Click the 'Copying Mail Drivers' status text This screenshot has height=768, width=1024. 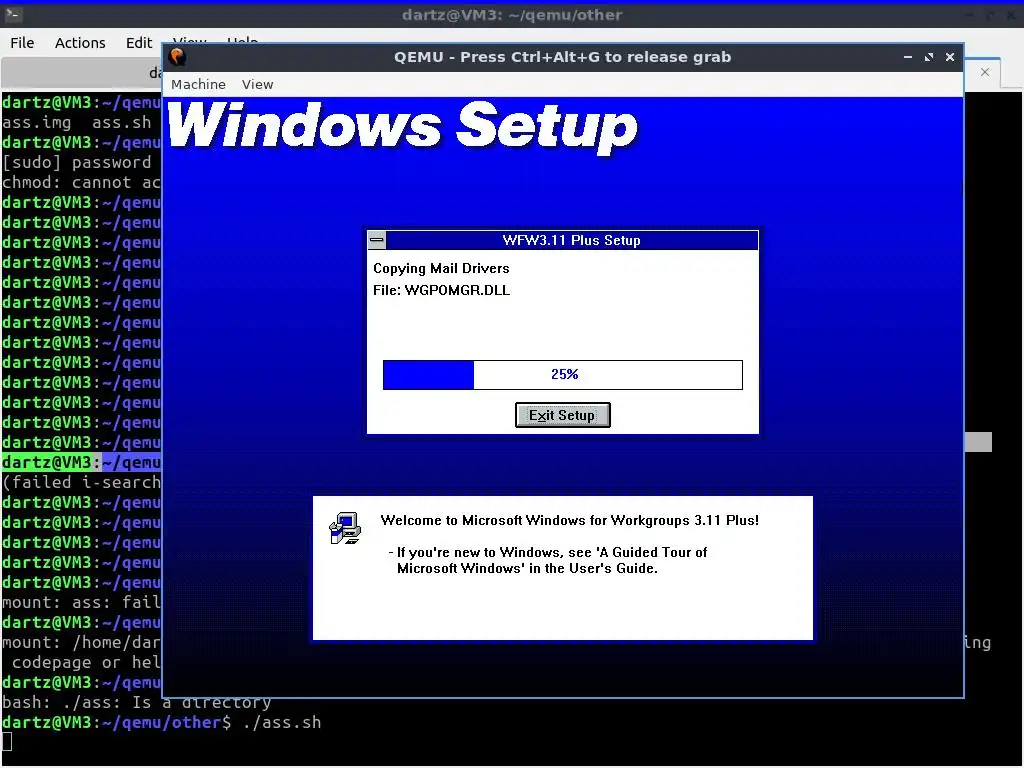pos(441,268)
